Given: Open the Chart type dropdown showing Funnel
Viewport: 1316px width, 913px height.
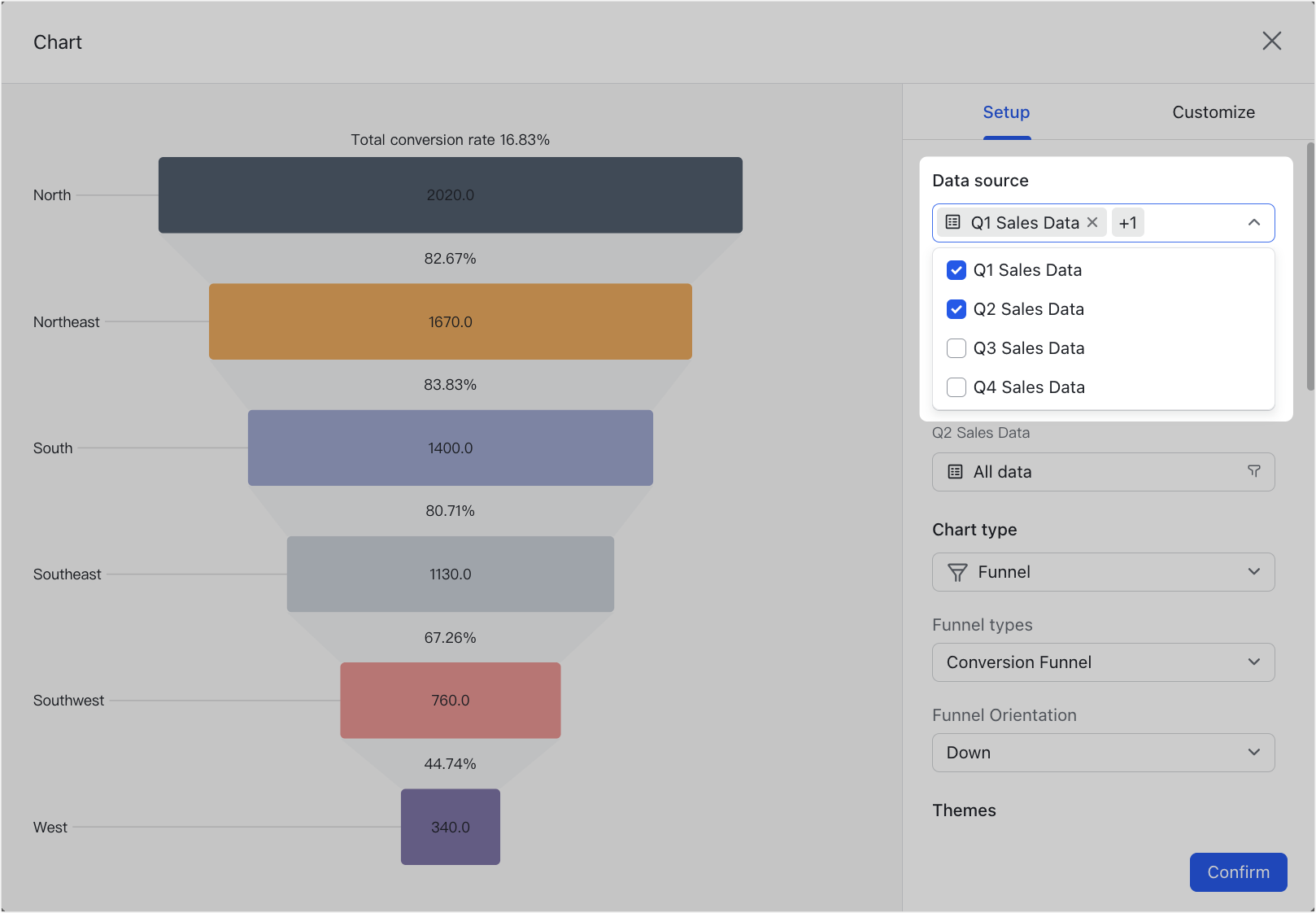Looking at the screenshot, I should coord(1103,572).
